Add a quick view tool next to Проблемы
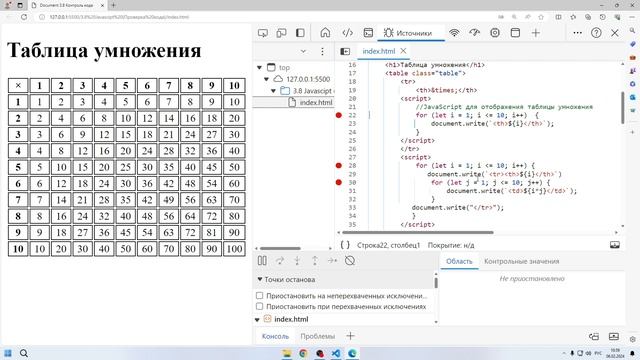The height and width of the screenshot is (360, 640). pos(350,336)
